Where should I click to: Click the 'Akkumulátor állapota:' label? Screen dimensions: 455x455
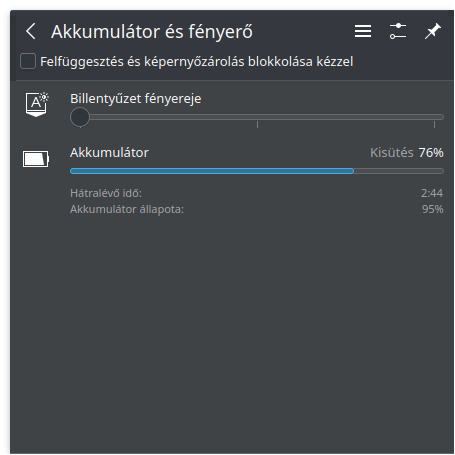[x=127, y=209]
